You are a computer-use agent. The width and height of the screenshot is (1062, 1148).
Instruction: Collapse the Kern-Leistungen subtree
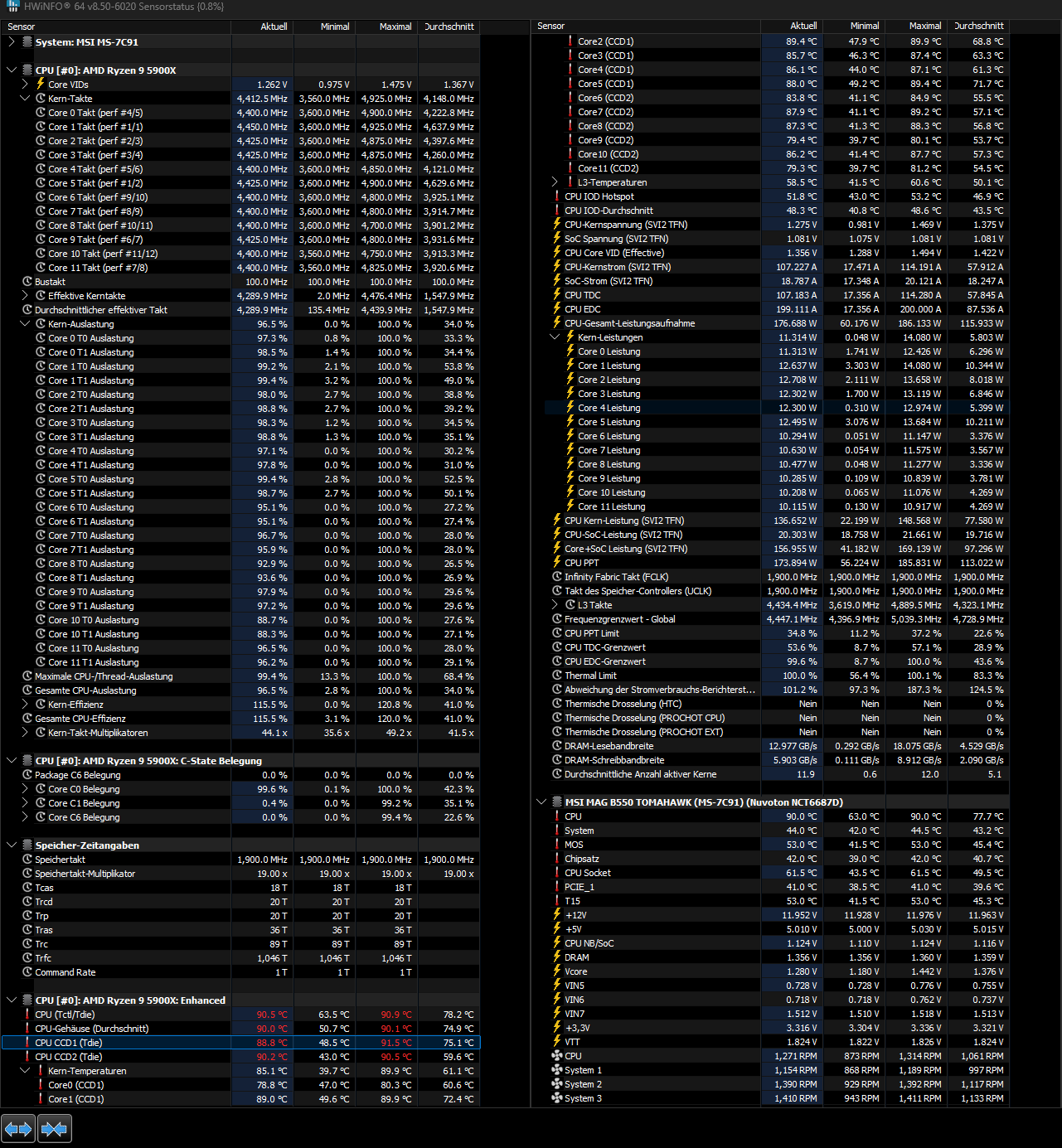pyautogui.click(x=555, y=337)
